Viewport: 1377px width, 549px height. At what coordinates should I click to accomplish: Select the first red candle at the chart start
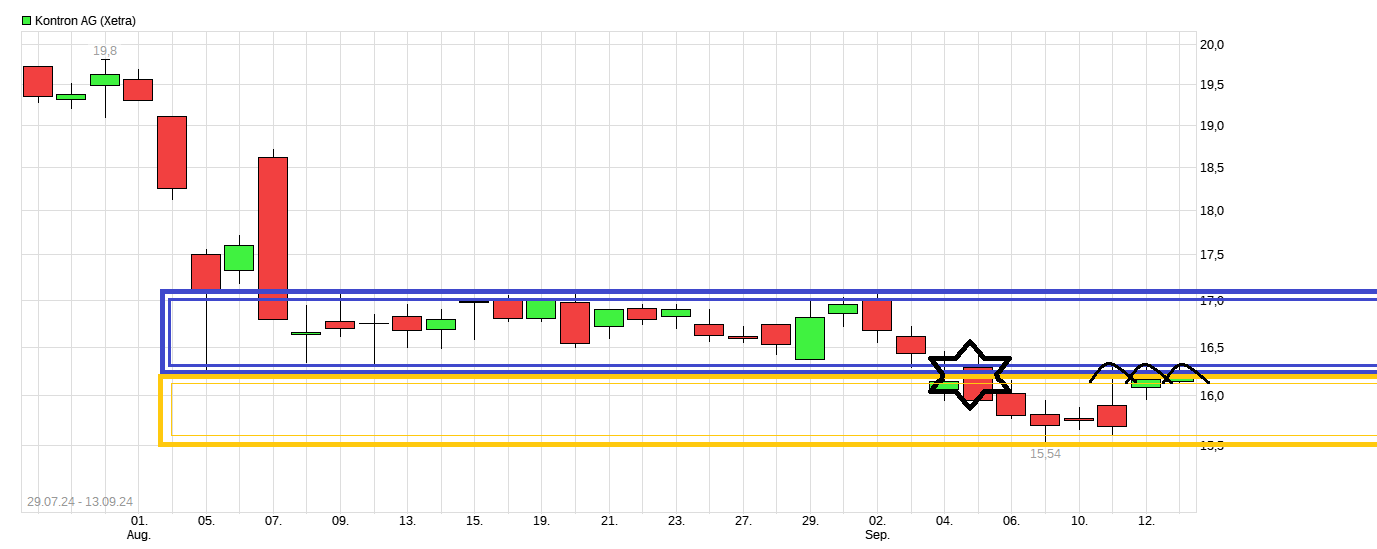click(38, 81)
